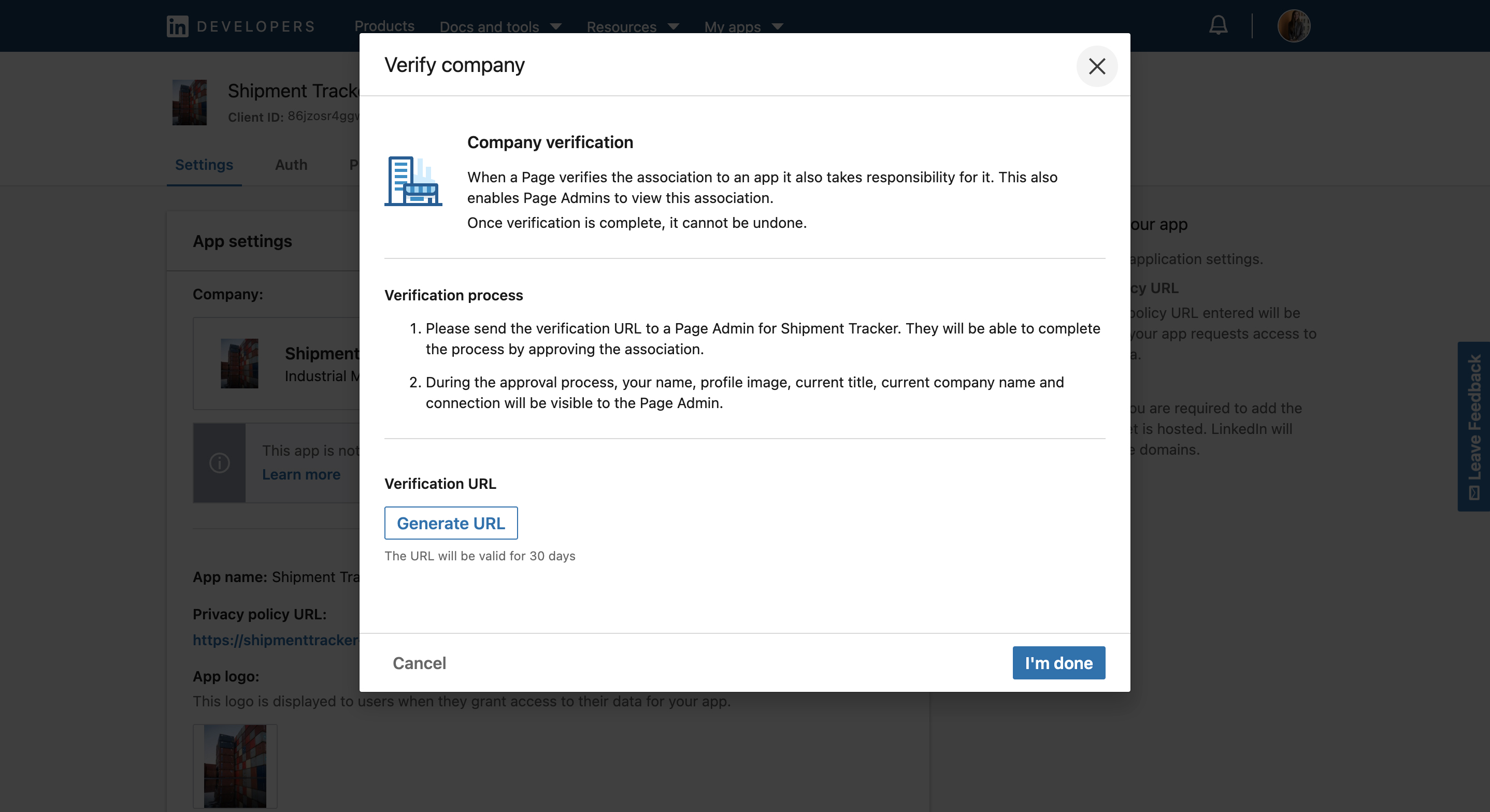Select the Settings tab

[204, 165]
